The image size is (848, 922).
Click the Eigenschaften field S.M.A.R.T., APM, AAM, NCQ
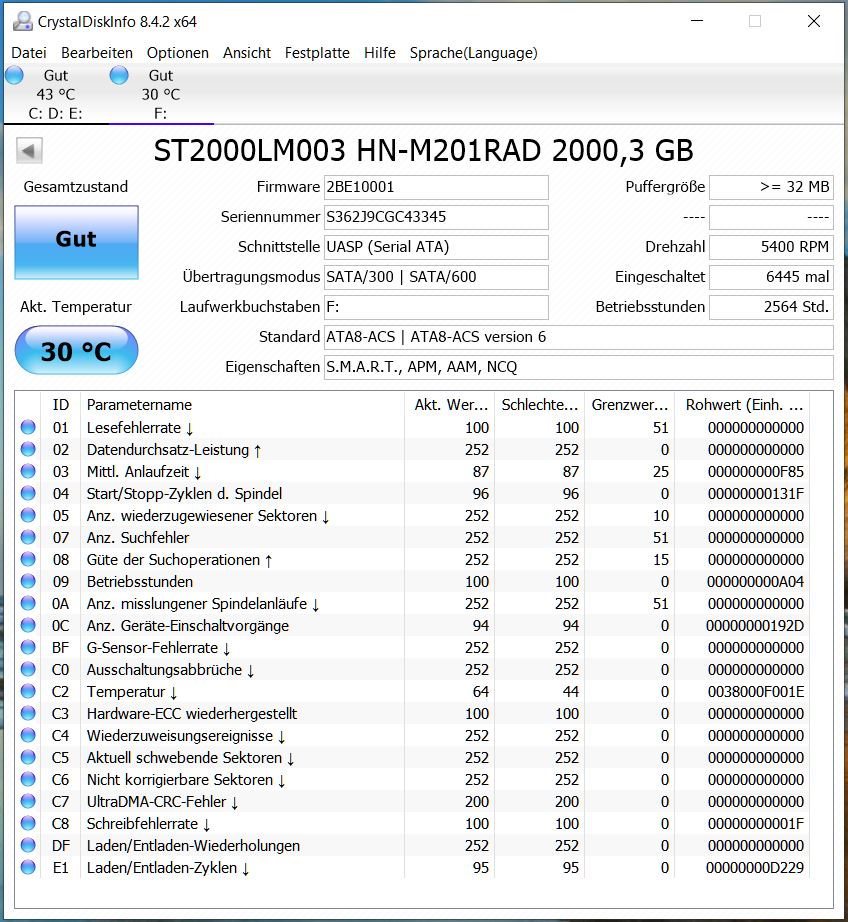click(579, 367)
